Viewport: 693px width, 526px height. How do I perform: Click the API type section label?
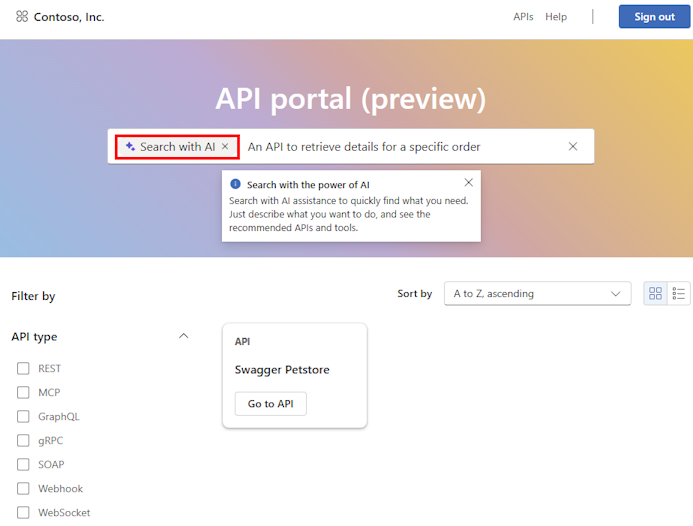click(x=34, y=337)
